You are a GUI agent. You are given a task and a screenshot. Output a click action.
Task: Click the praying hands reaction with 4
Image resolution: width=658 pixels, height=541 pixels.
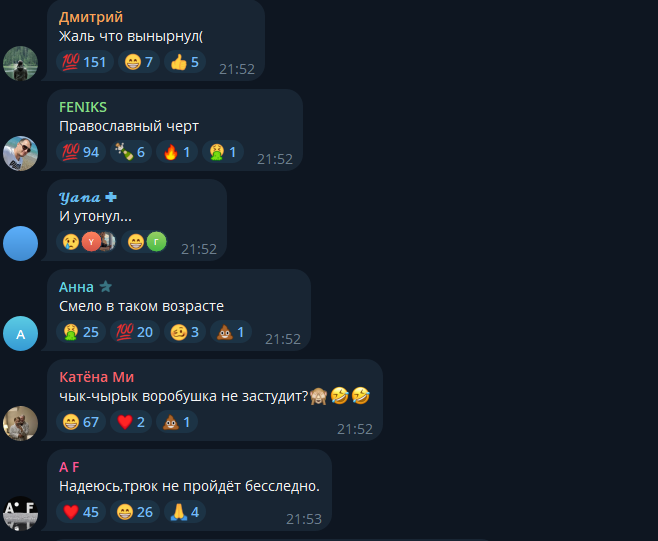tap(185, 512)
